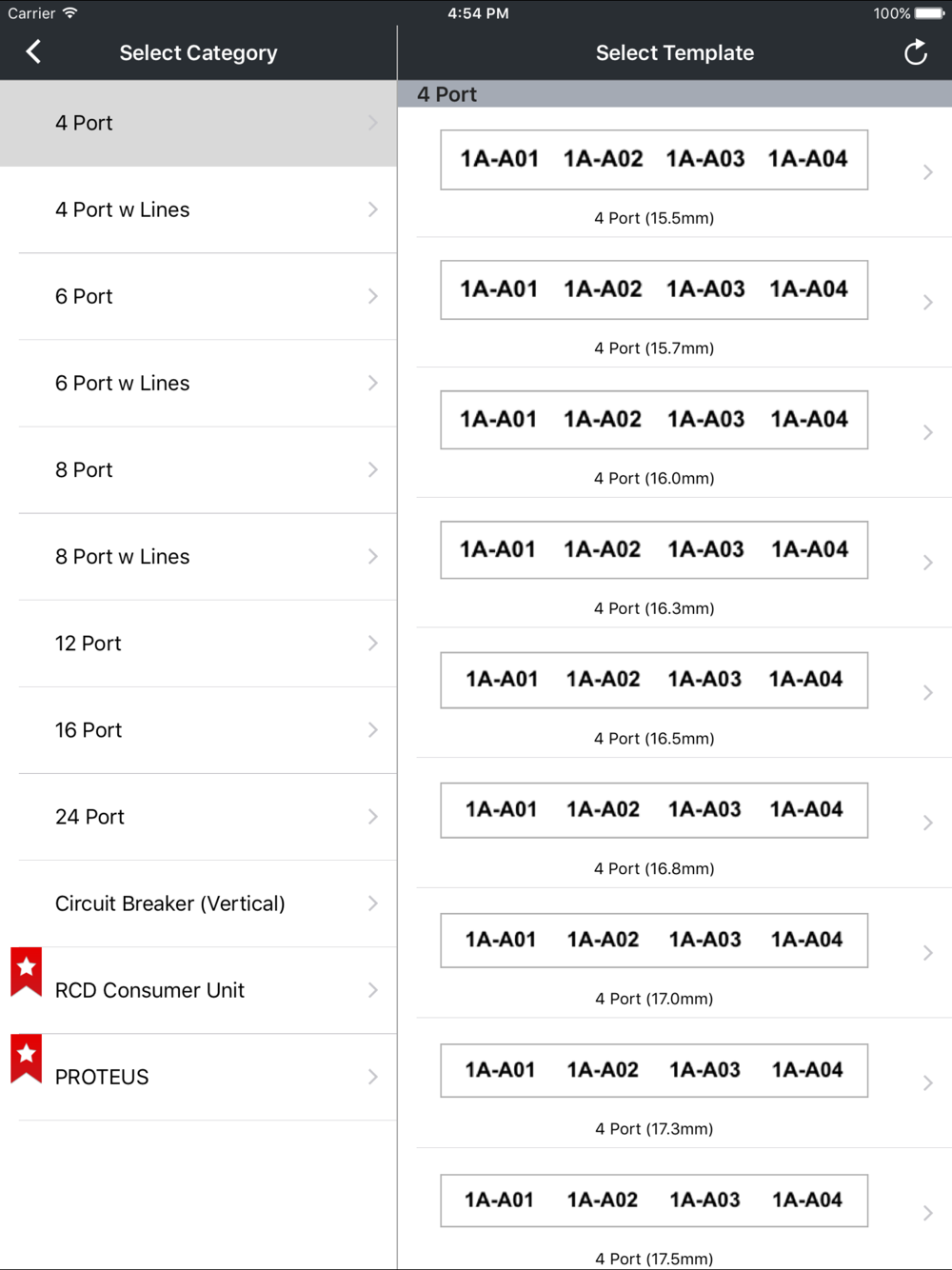
Task: Pick the 4 Port (17.3mm) template
Action: 684,1083
